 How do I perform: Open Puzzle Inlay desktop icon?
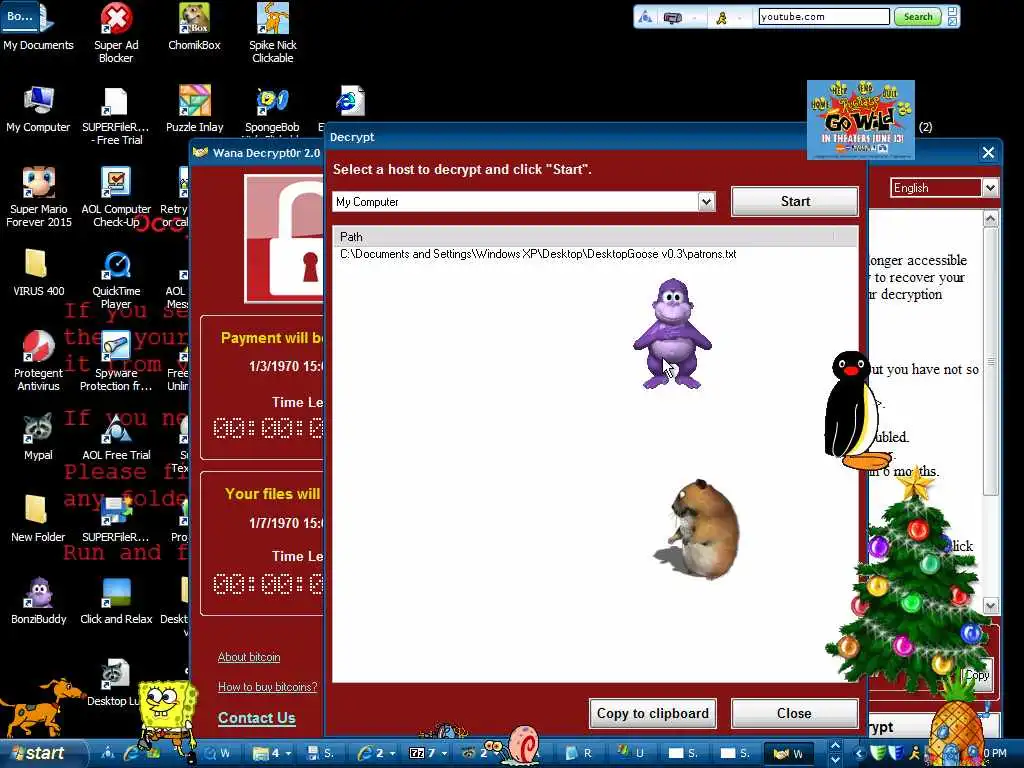[x=194, y=109]
